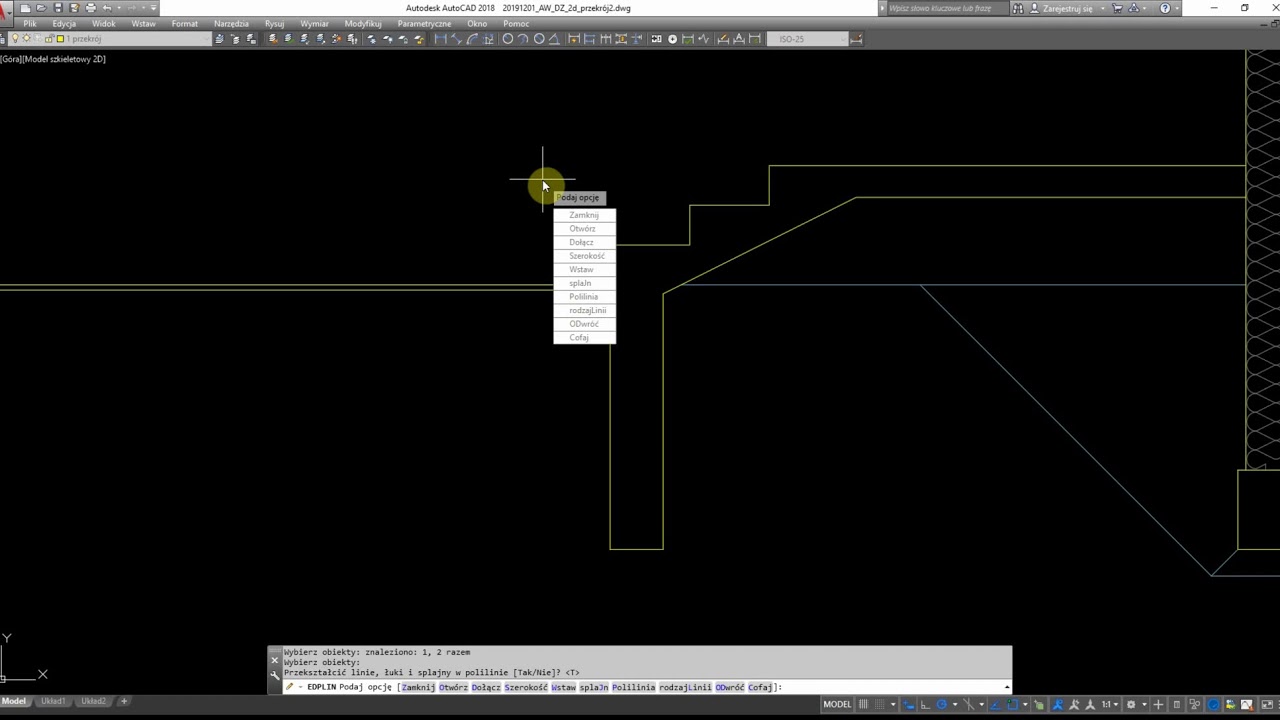Click the Angular dimension icon
This screenshot has width=1280, height=720.
click(x=554, y=39)
